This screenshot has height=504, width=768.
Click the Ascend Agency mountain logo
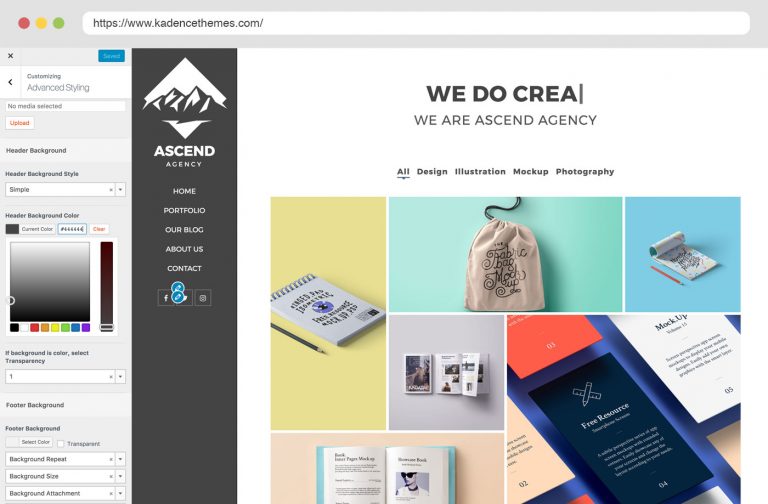pos(185,113)
